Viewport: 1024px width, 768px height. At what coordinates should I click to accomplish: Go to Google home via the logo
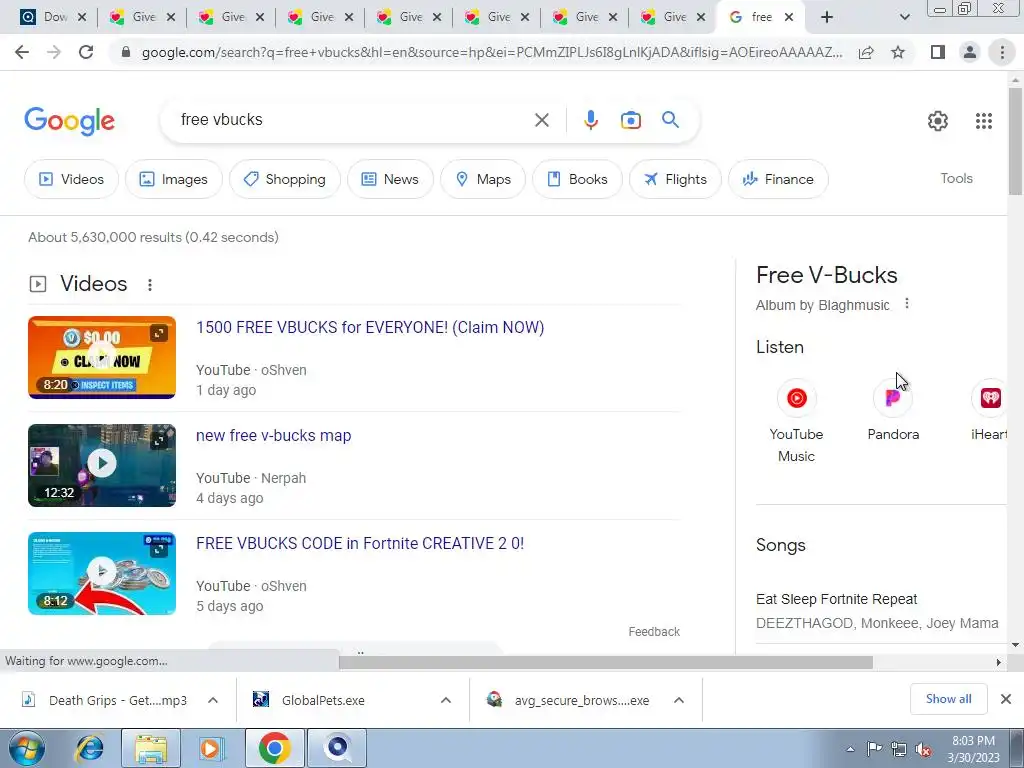tap(69, 121)
